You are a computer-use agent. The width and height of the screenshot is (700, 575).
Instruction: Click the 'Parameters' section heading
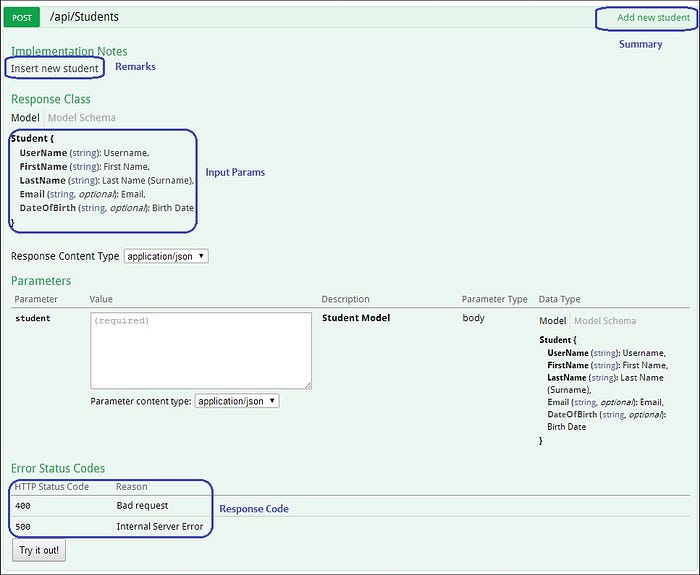tap(41, 281)
